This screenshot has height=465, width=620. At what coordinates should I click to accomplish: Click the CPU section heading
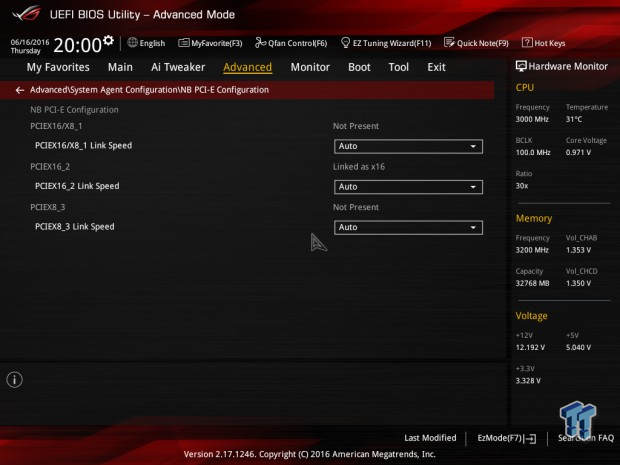point(524,87)
